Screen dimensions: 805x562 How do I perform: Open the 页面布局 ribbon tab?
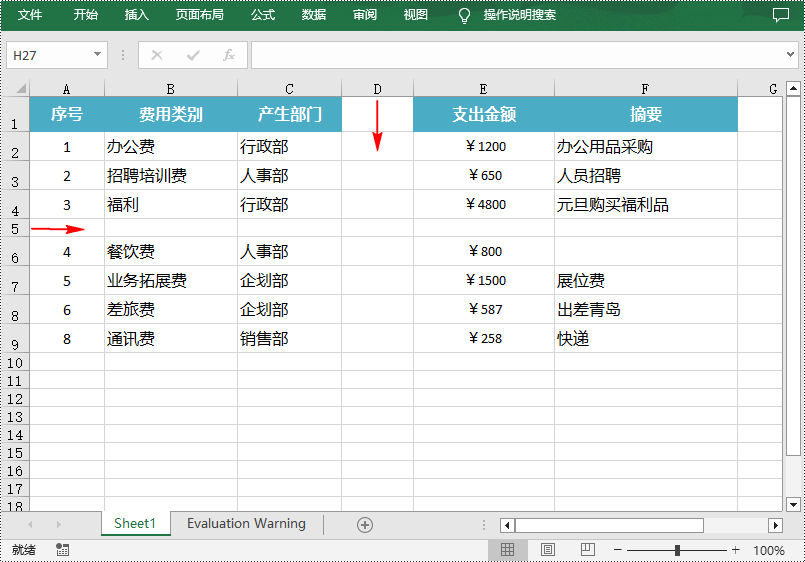click(x=200, y=15)
